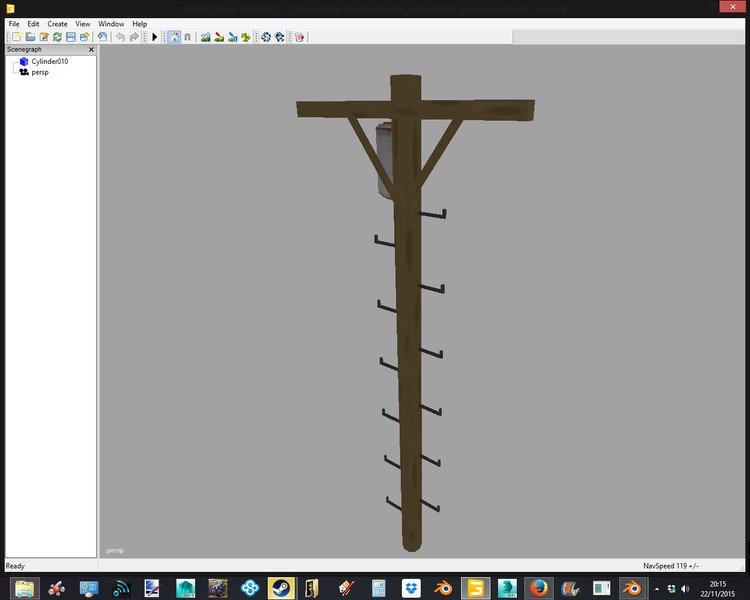The height and width of the screenshot is (600, 750).
Task: Click the Redo arrow icon
Action: 134,37
